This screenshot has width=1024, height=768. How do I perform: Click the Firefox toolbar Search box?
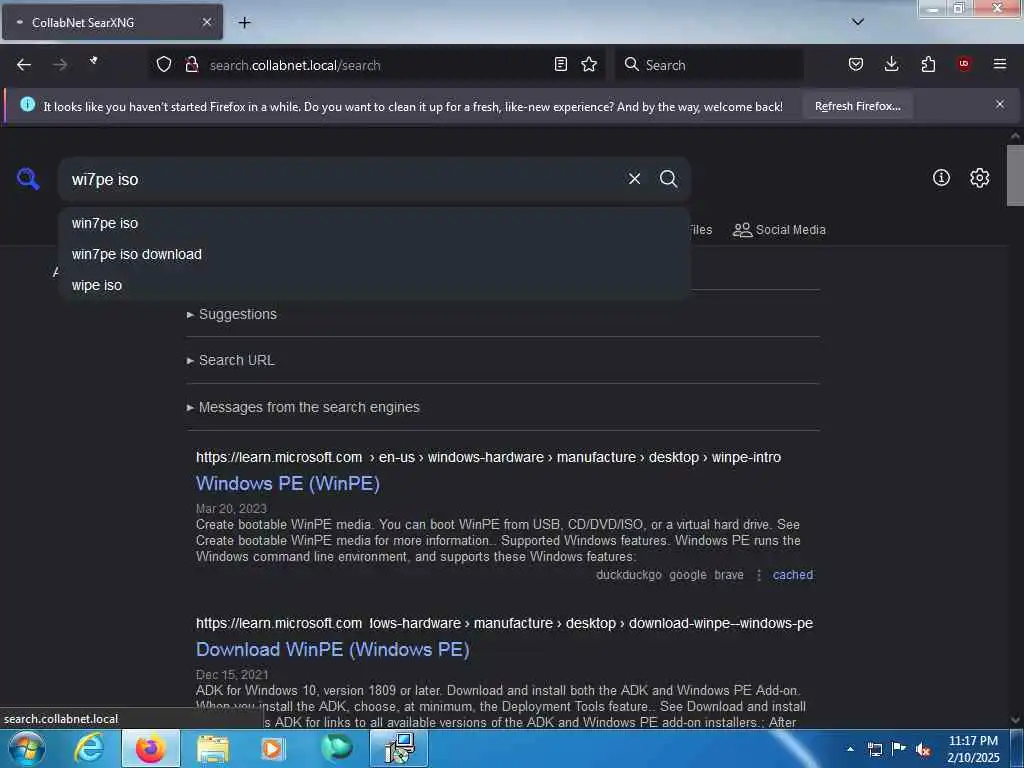709,65
